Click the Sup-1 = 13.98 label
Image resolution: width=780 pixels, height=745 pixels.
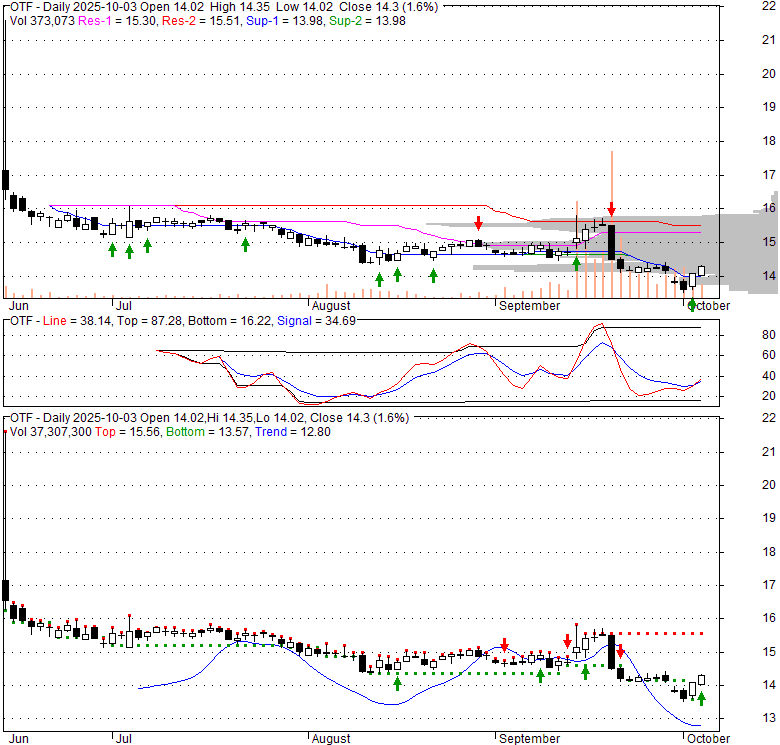click(284, 21)
